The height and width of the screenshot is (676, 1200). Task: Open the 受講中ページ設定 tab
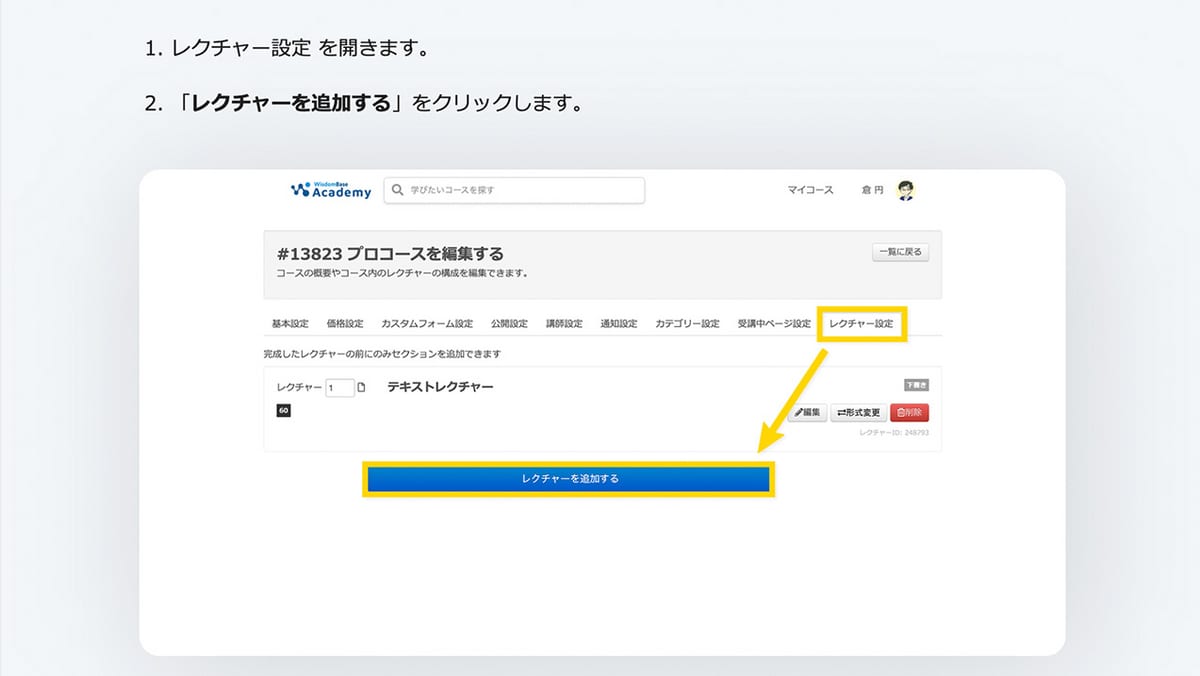[x=774, y=324]
